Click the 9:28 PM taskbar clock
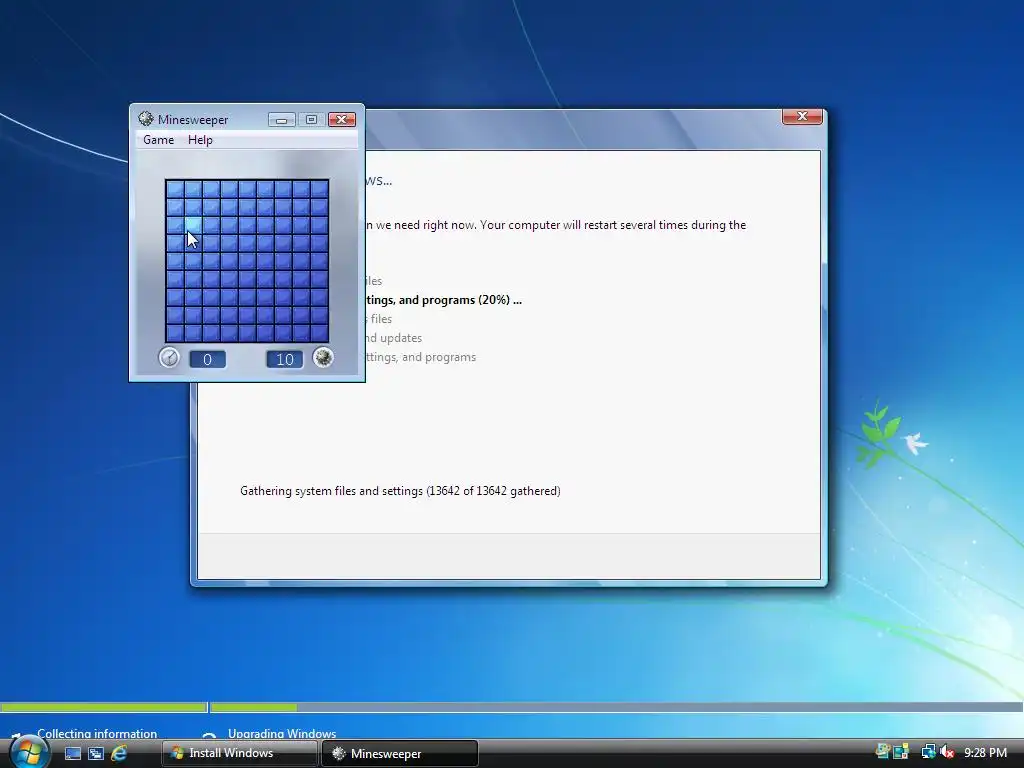The height and width of the screenshot is (768, 1024). (985, 752)
